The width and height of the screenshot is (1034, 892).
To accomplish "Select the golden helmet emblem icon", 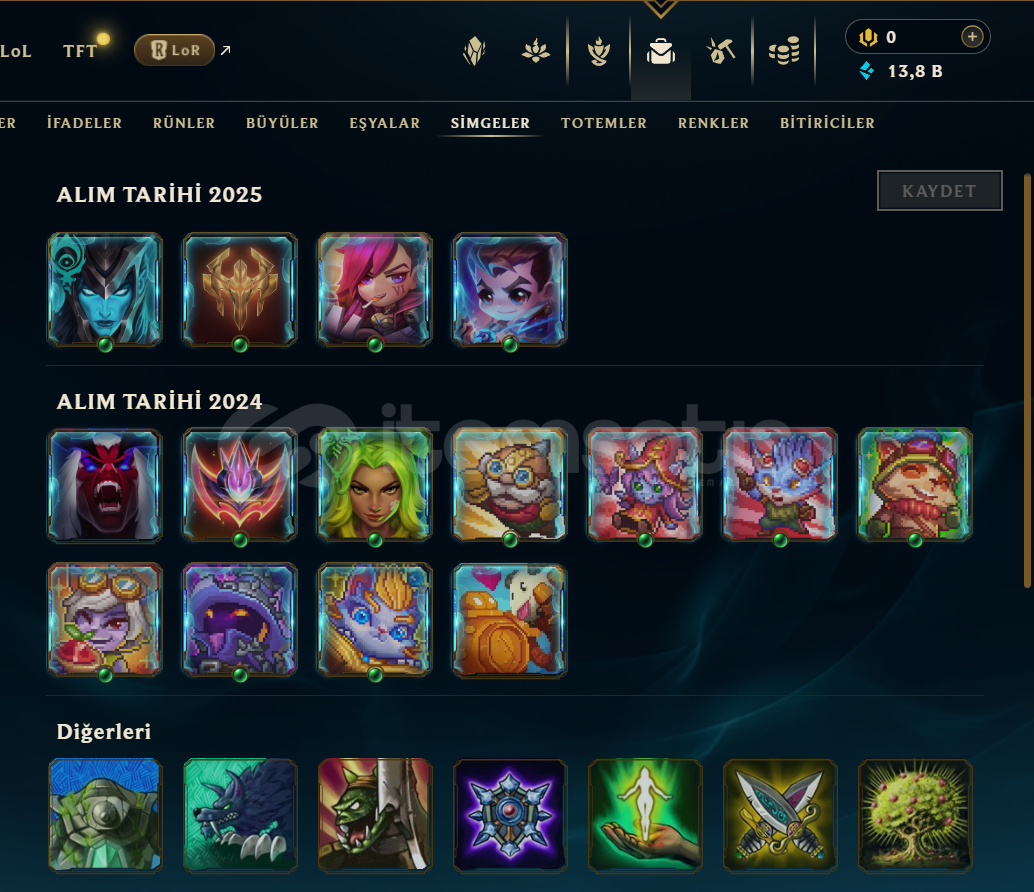I will coord(240,289).
